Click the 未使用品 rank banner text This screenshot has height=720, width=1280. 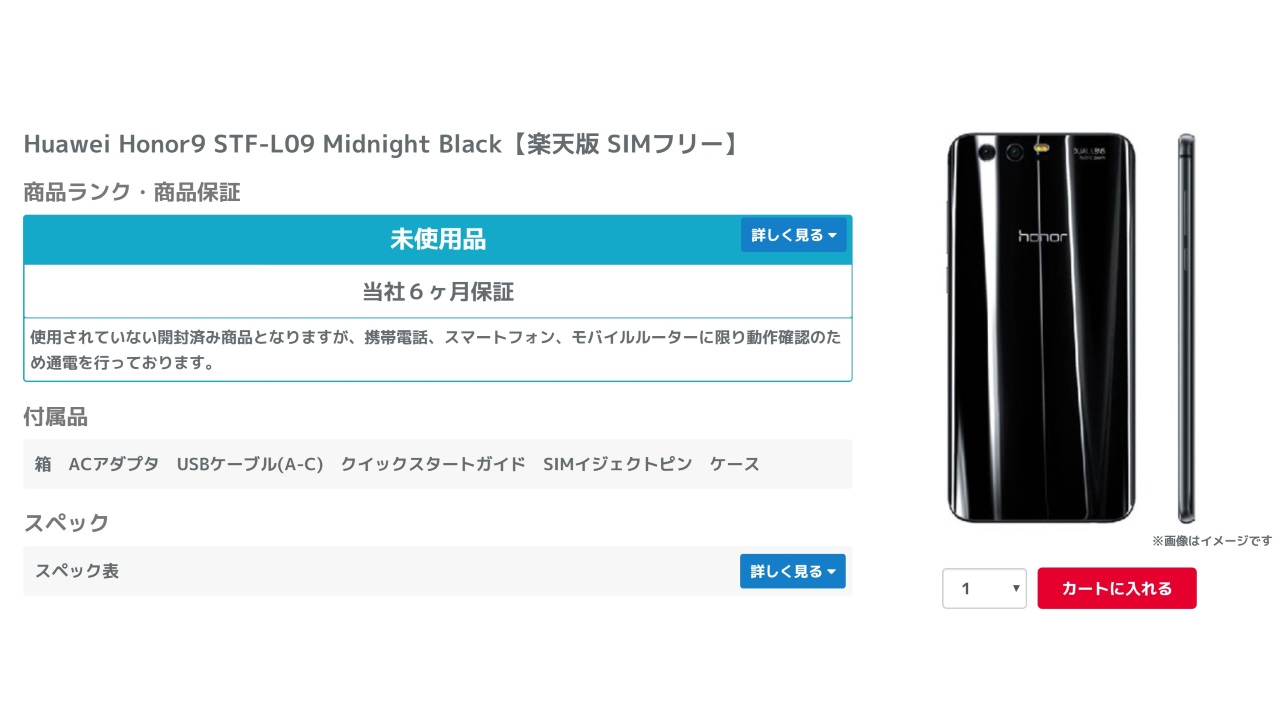[x=438, y=240]
